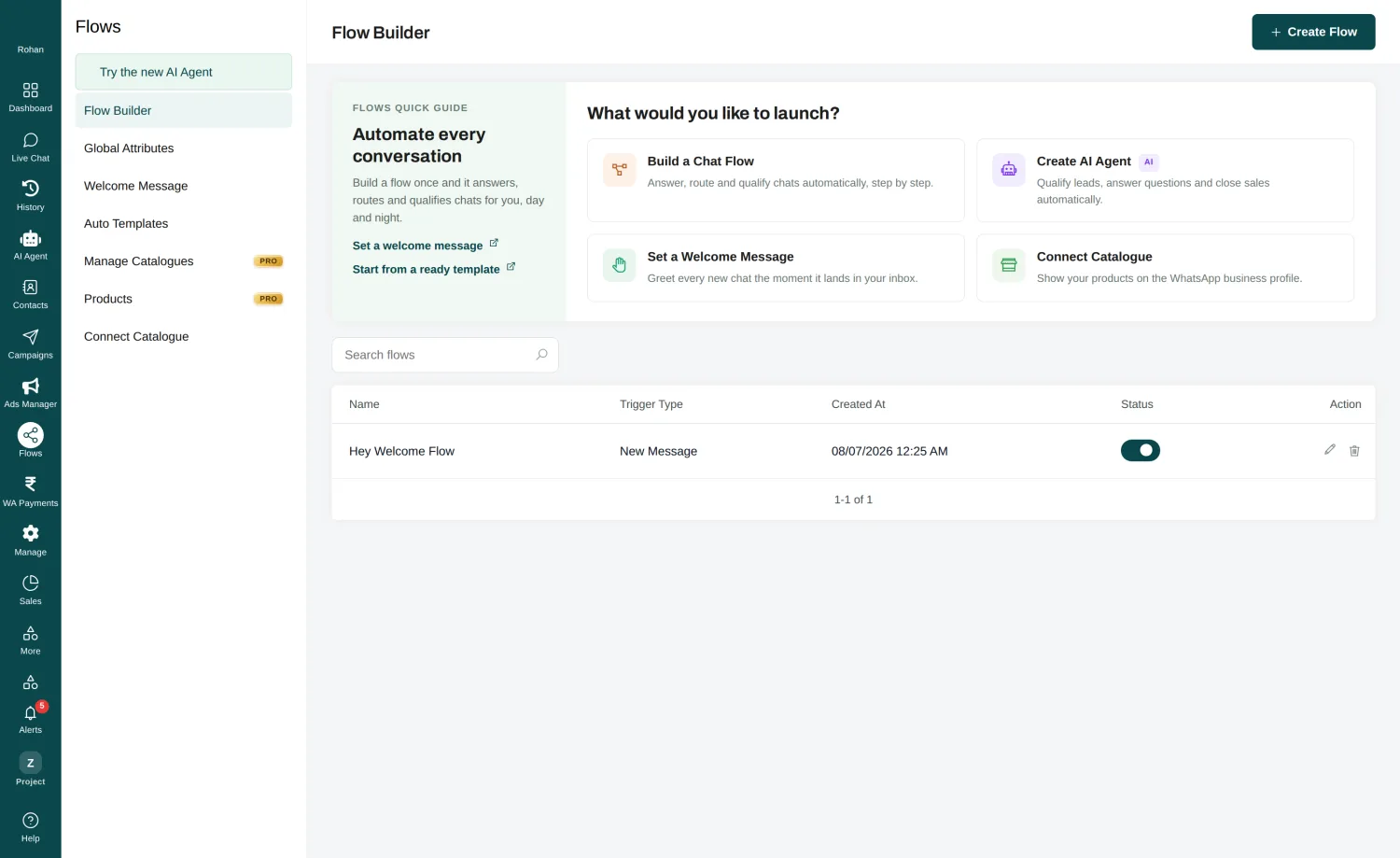The height and width of the screenshot is (858, 1400).
Task: Select the Hey Welcome Flow name
Action: pos(401,451)
